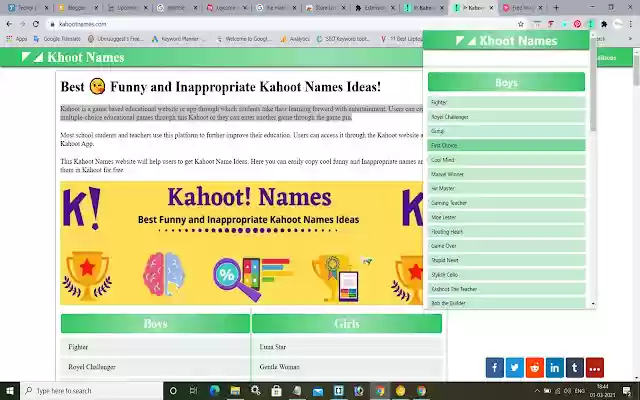This screenshot has height=400, width=640.
Task: Copy Luna Star on webpage table
Action: coord(347,347)
